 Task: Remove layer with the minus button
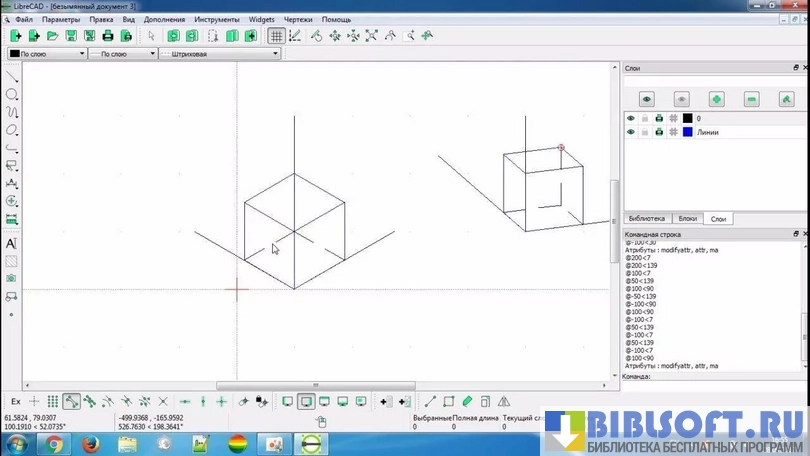tap(752, 99)
